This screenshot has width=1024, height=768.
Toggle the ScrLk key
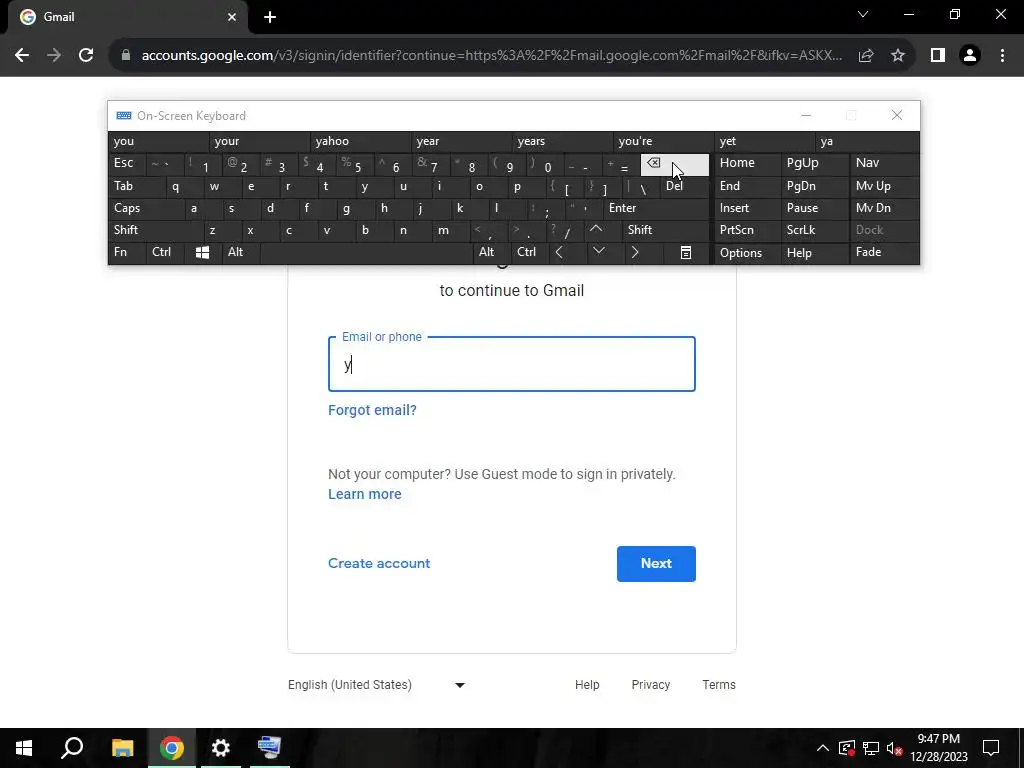813,230
